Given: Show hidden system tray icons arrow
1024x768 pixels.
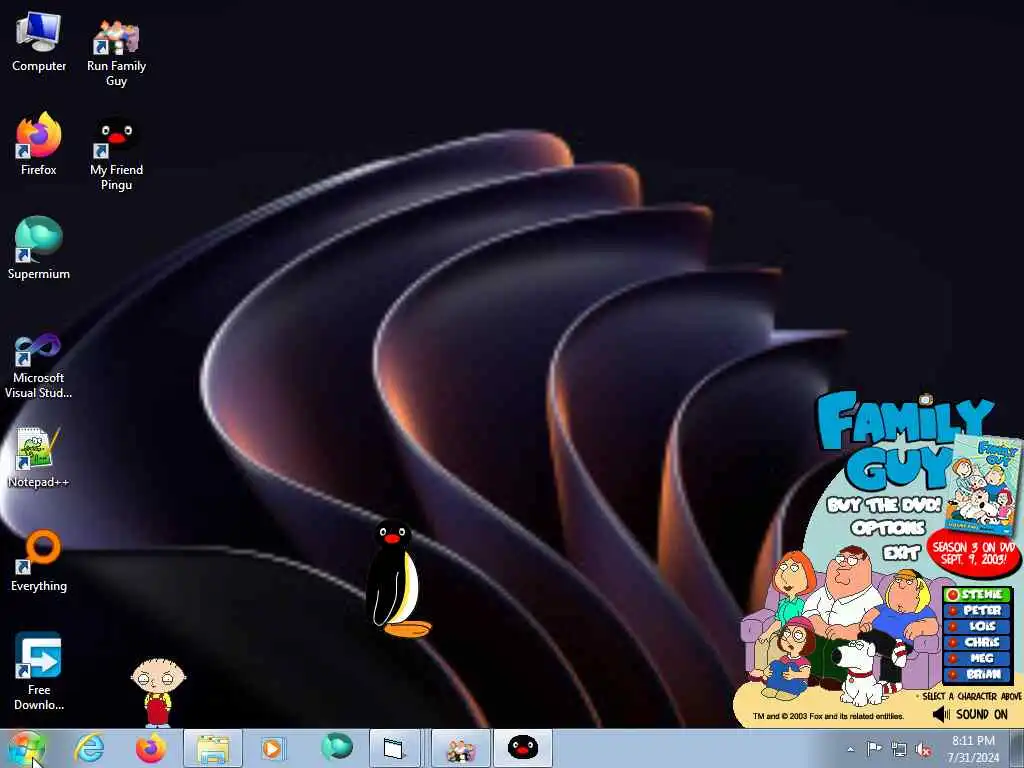Looking at the screenshot, I should [x=850, y=750].
